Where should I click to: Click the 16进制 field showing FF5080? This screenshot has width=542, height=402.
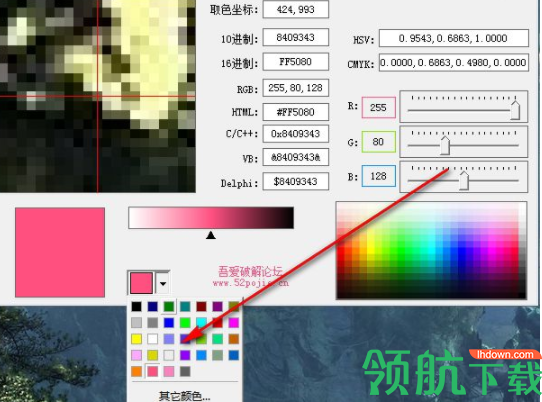tap(296, 62)
